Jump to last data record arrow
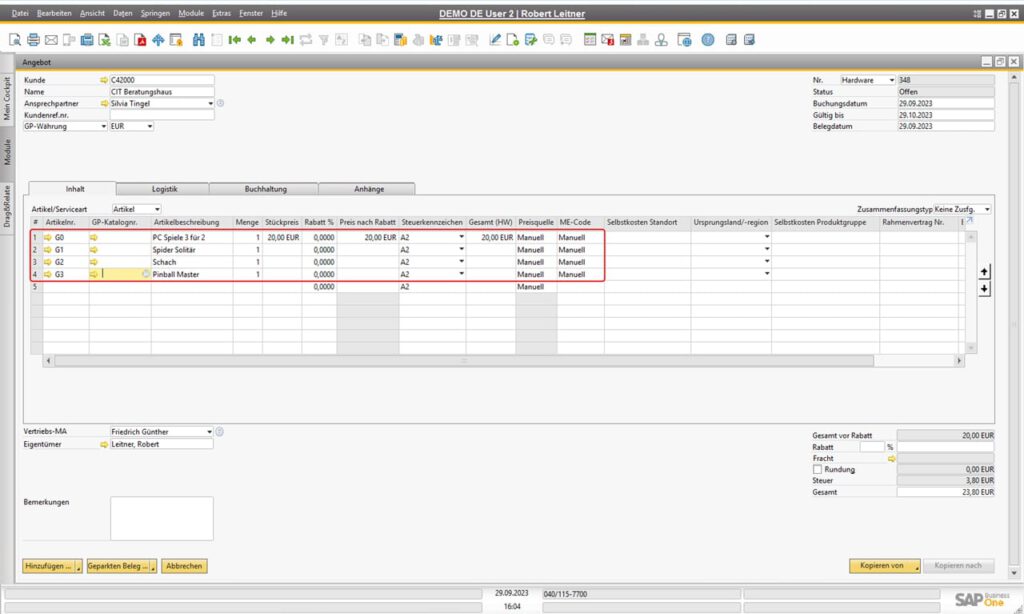This screenshot has height=614, width=1024. click(x=287, y=40)
